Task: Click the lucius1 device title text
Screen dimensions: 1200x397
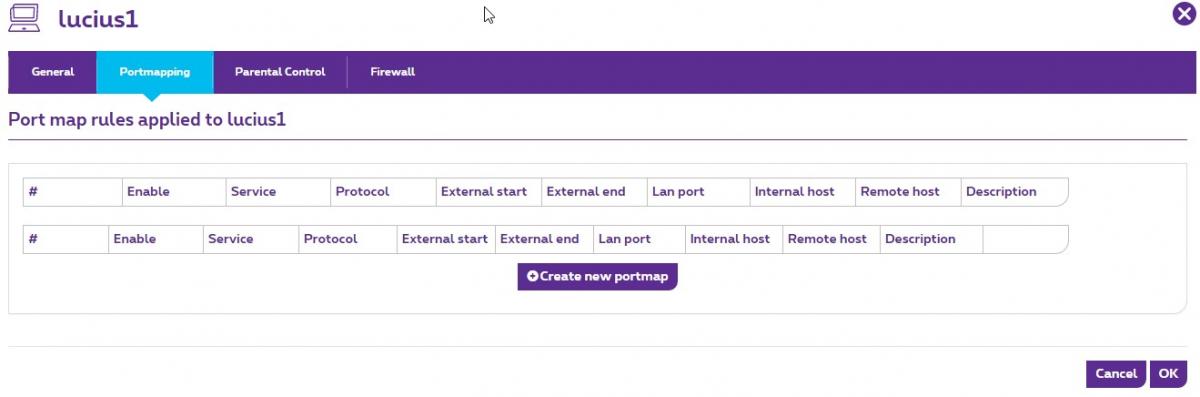Action: pyautogui.click(x=98, y=18)
